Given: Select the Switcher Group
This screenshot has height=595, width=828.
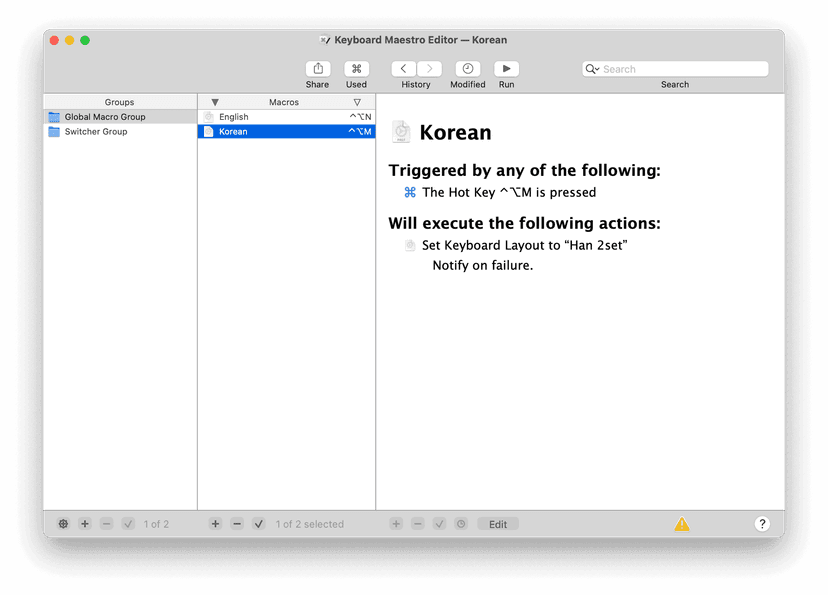Looking at the screenshot, I should pos(96,132).
